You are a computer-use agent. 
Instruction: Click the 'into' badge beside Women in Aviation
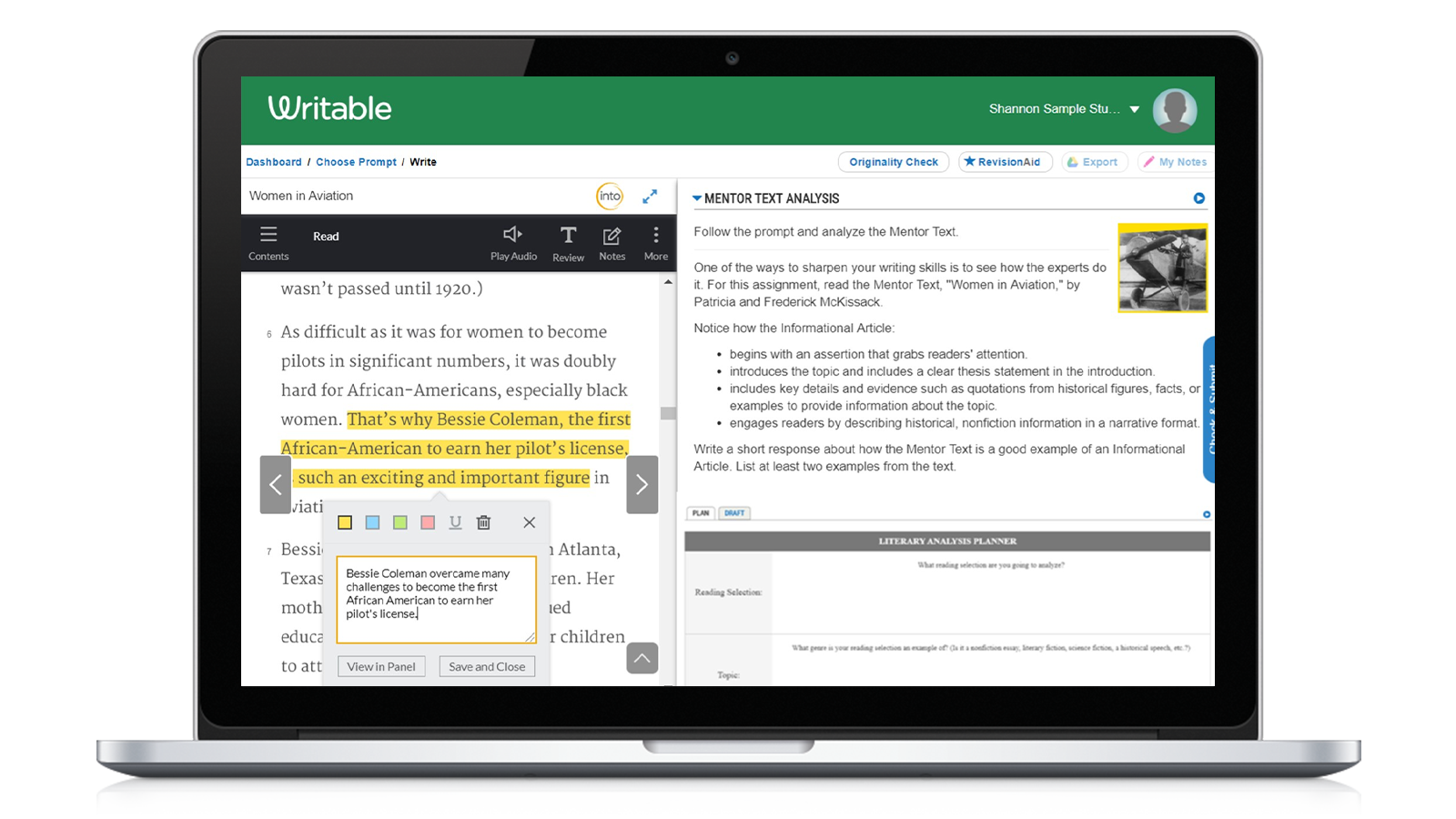coord(610,196)
